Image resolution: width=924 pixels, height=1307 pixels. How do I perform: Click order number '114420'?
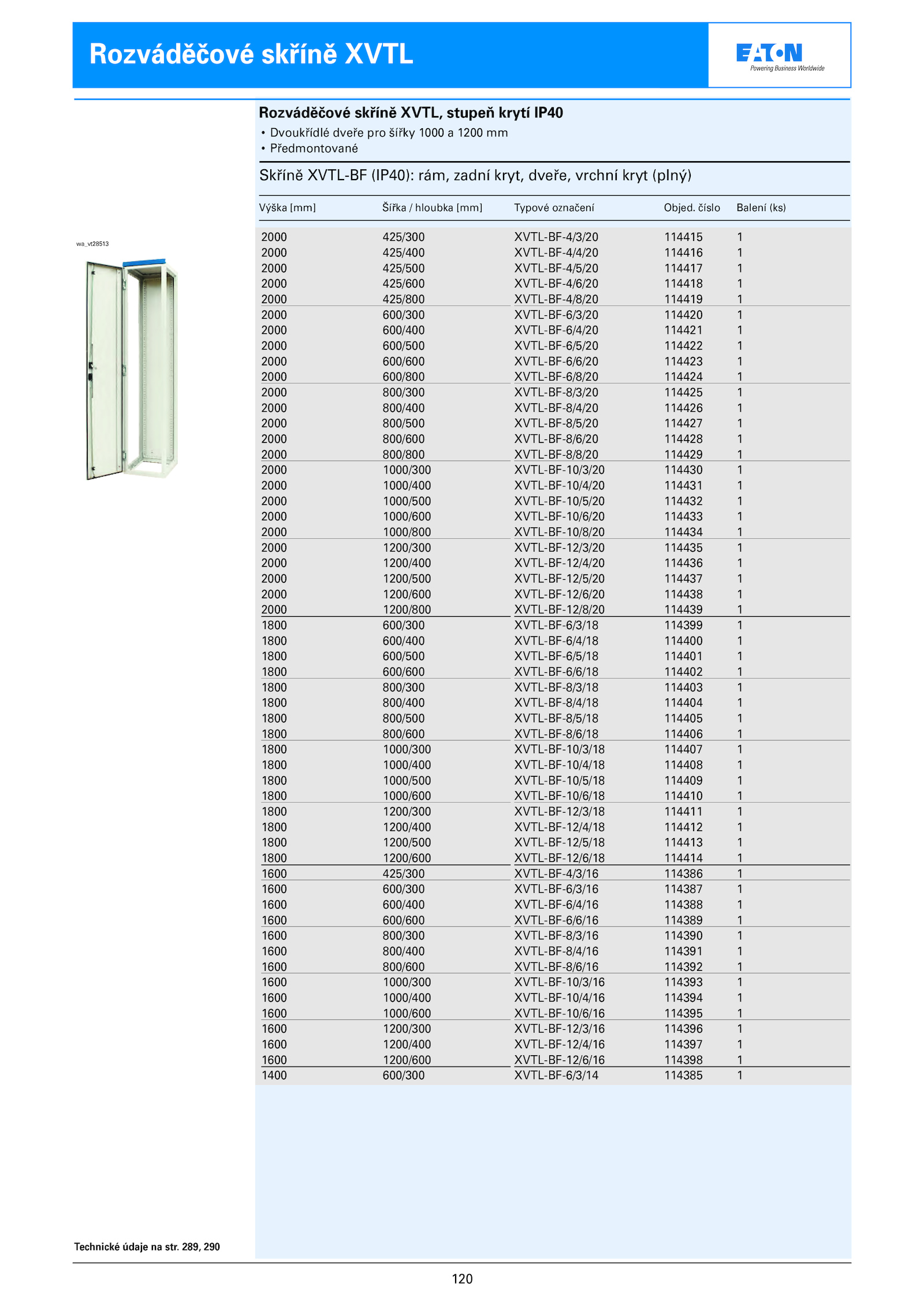tap(683, 315)
